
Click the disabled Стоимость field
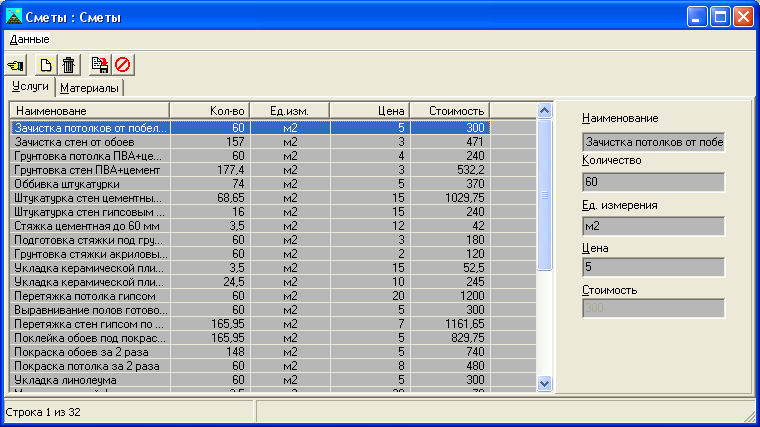click(653, 308)
